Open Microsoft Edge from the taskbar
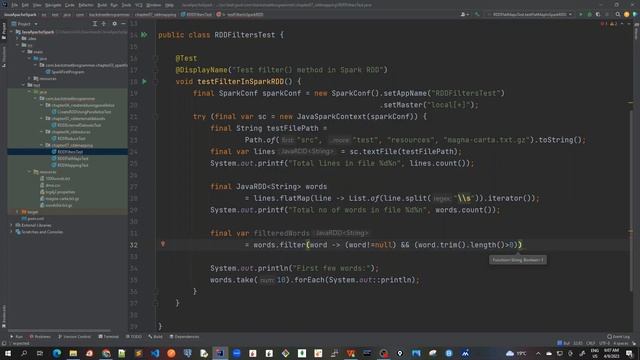Screen dimensions: 640x360 57,353
